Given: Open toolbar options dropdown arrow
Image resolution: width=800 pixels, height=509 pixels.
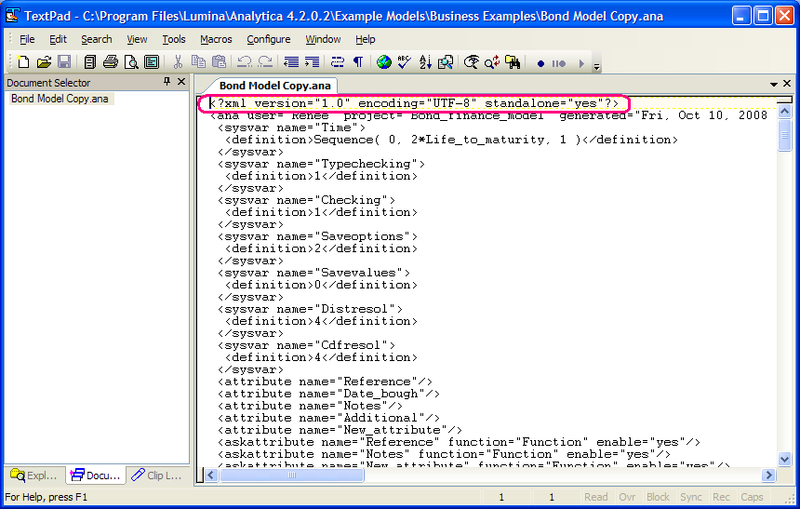Looking at the screenshot, I should (x=596, y=66).
